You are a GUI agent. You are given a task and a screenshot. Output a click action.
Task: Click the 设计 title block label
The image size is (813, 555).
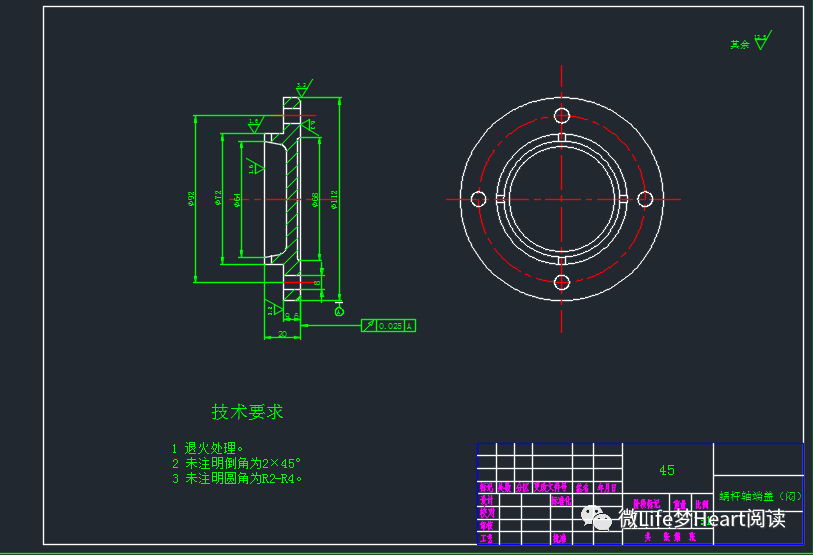point(486,500)
